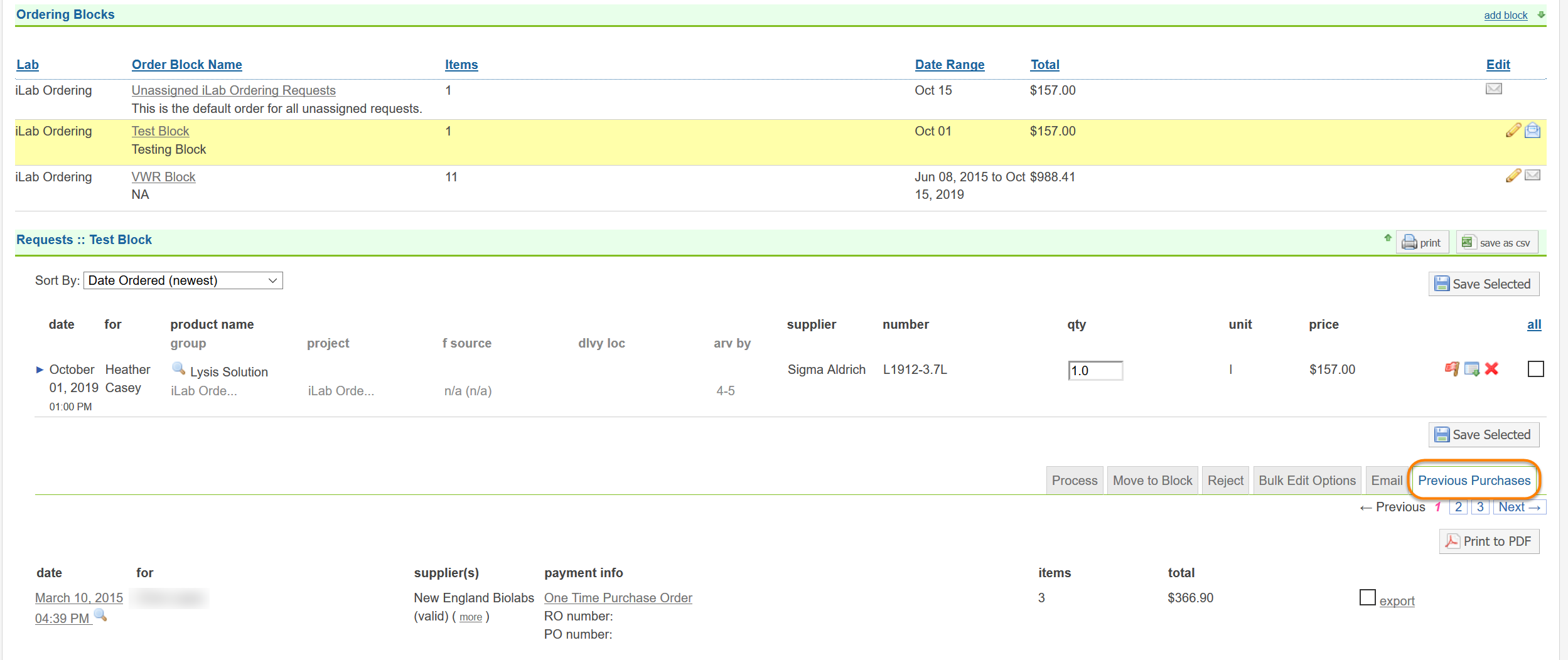Click envelope icon in Unassigned iLab Ordering Requests row

point(1493,89)
